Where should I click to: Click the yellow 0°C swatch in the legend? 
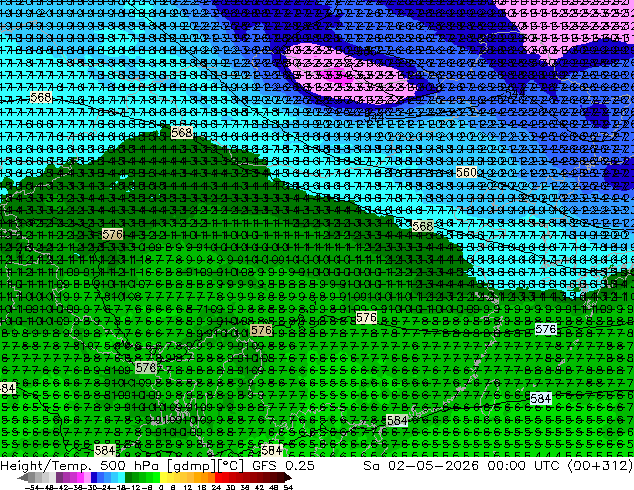(163, 477)
